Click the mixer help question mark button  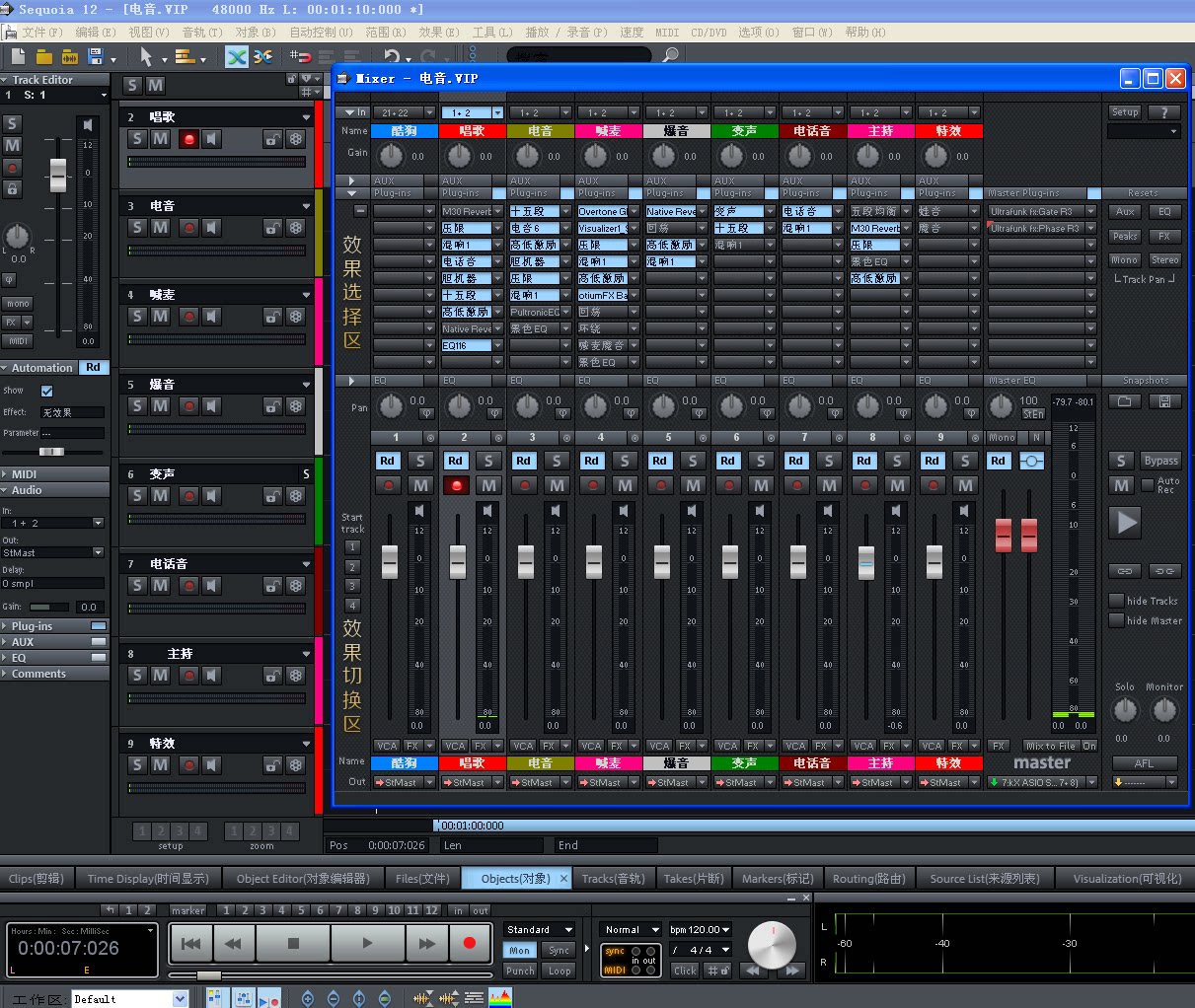1164,112
